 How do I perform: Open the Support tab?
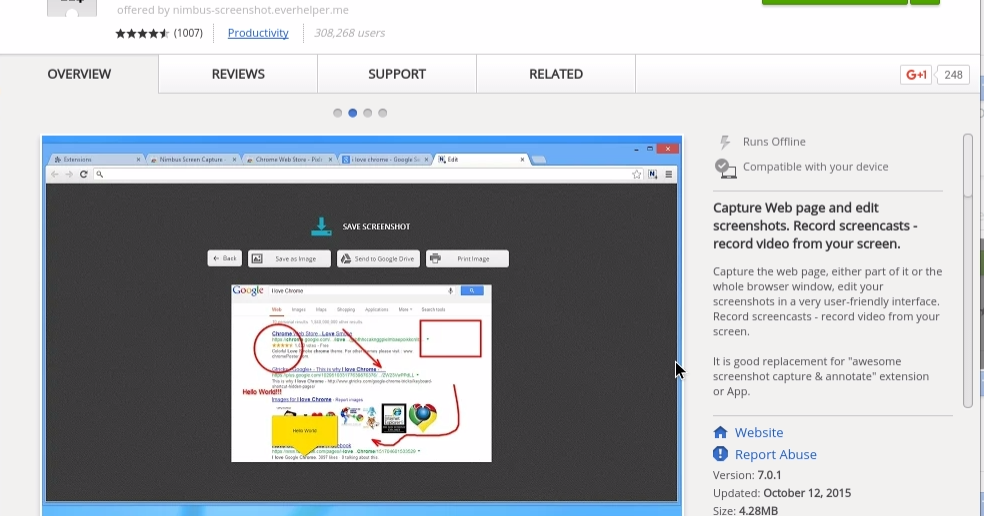click(397, 74)
